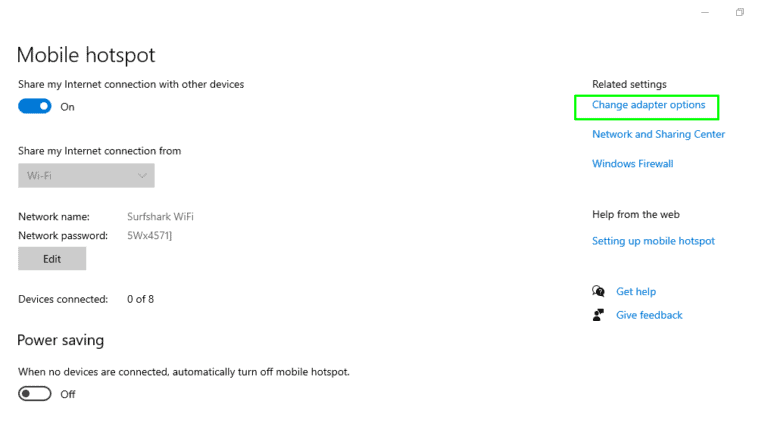Click the Give feedback text link

click(649, 315)
